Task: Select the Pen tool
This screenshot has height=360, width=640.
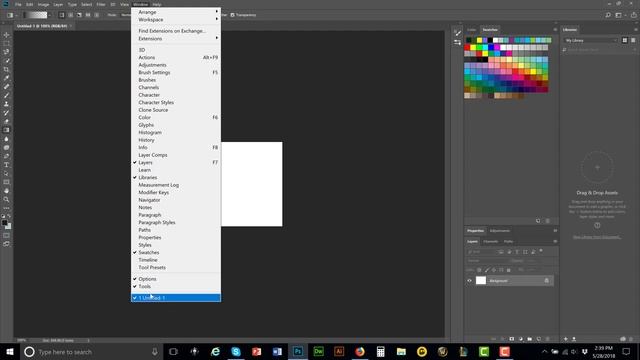Action: (x=6, y=156)
